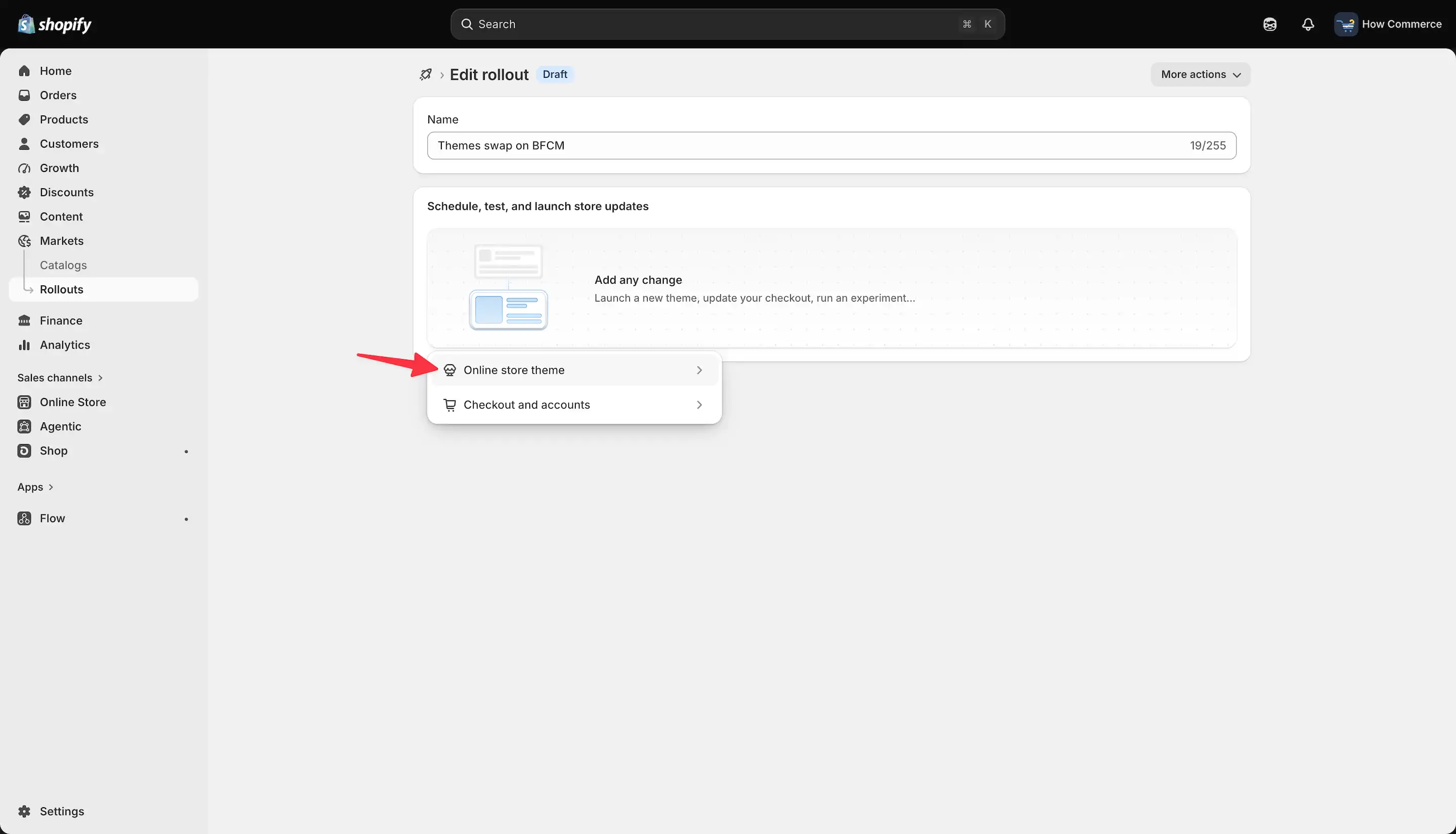Click the Draft status badge
The width and height of the screenshot is (1456, 834).
click(x=555, y=74)
